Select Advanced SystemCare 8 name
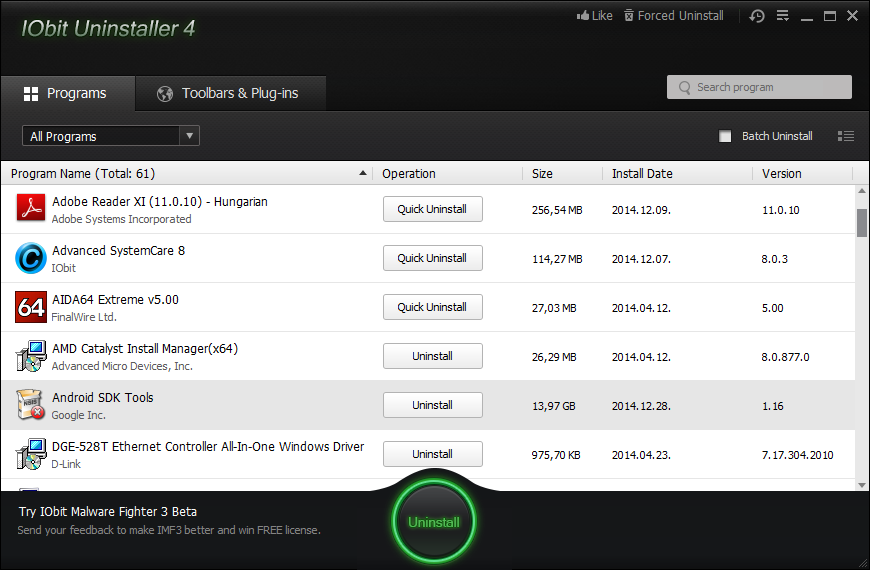The image size is (870, 570). (118, 251)
